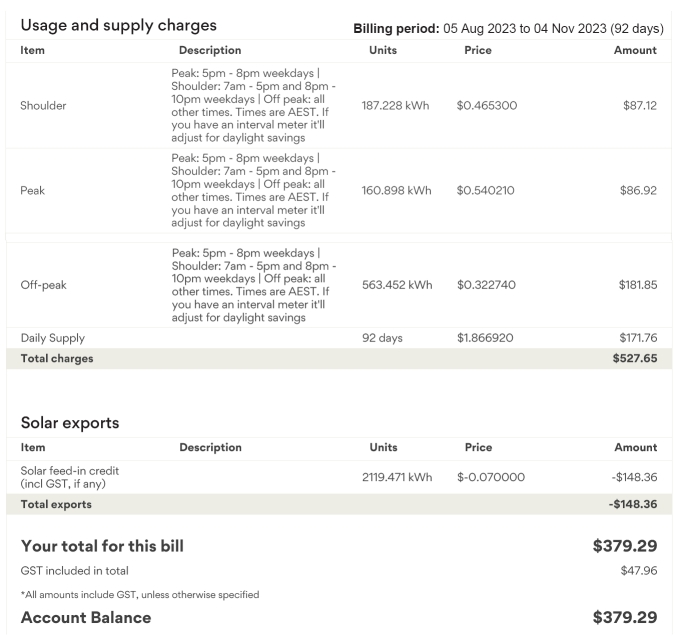Click the 187.228 kWh units value

[x=396, y=105]
